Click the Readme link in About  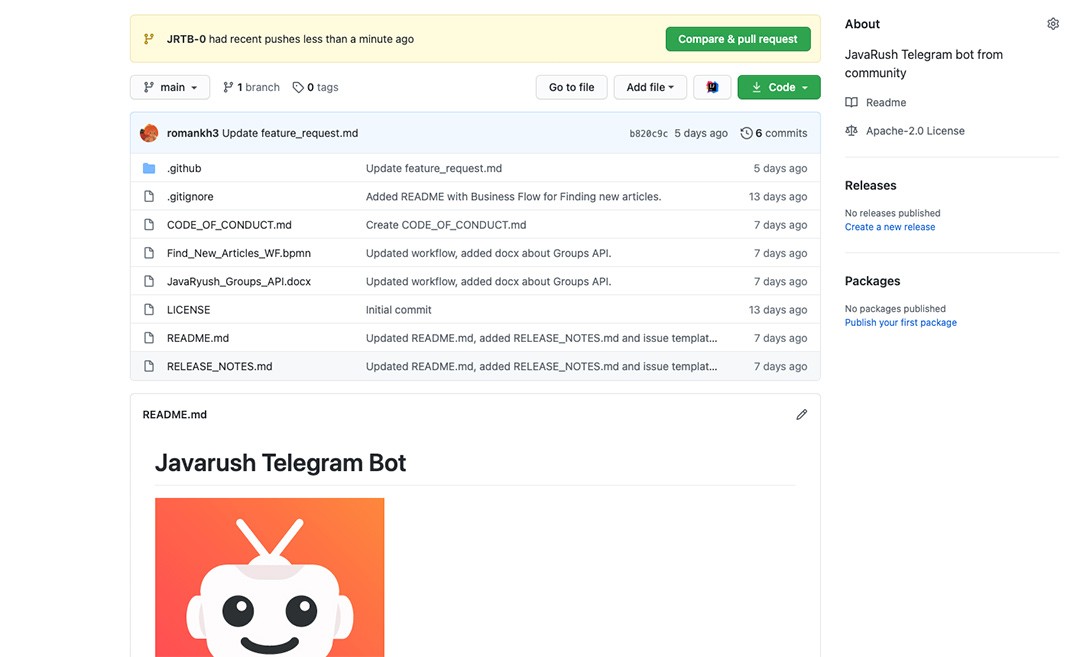click(x=886, y=103)
